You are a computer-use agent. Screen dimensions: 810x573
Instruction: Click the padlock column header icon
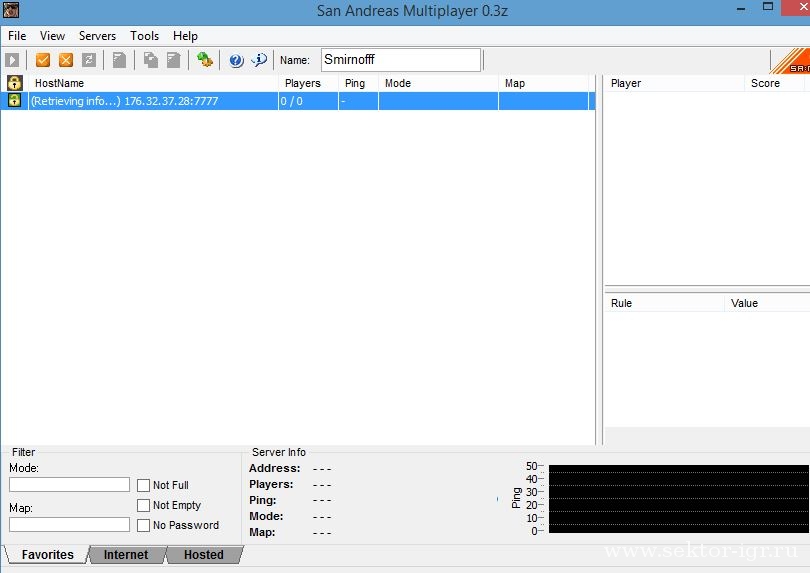tap(14, 83)
